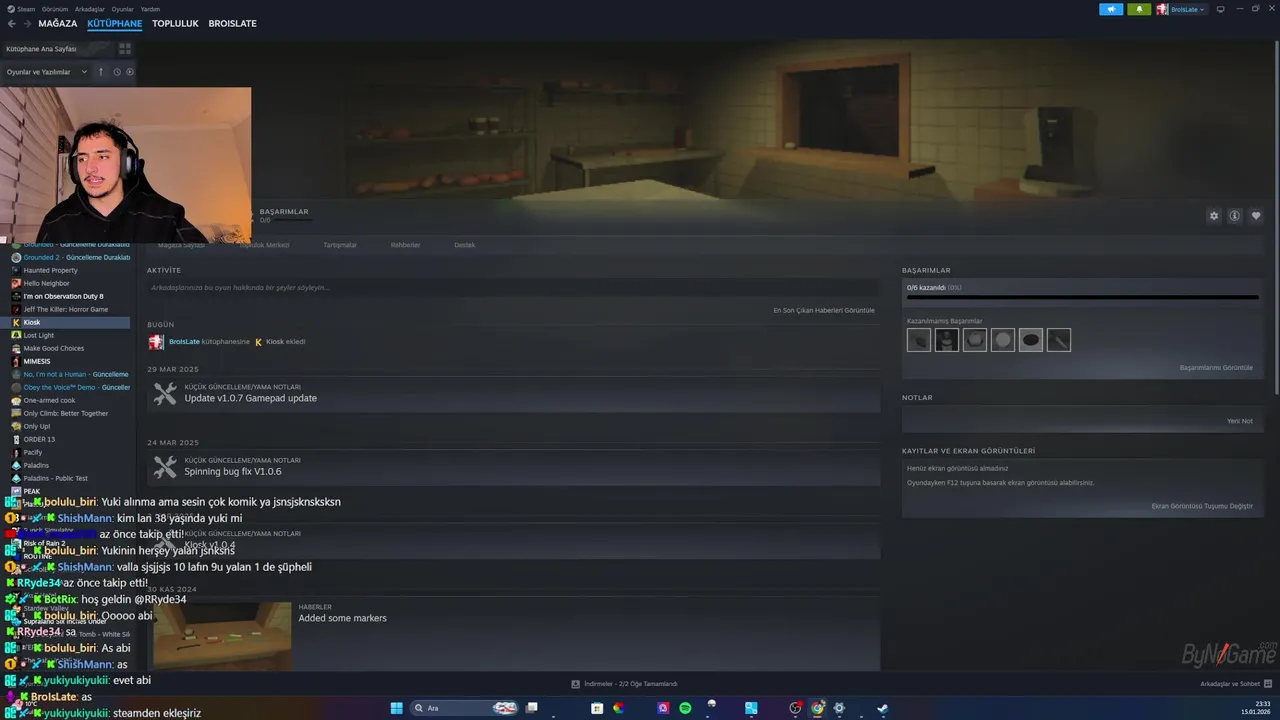Click Yeni Not button

(1240, 421)
